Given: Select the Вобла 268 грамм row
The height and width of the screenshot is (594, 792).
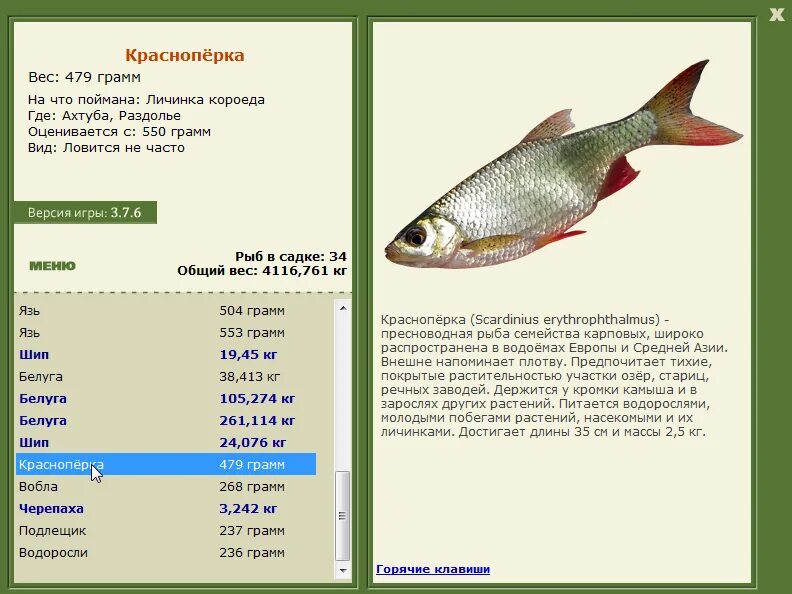Looking at the screenshot, I should pos(166,487).
